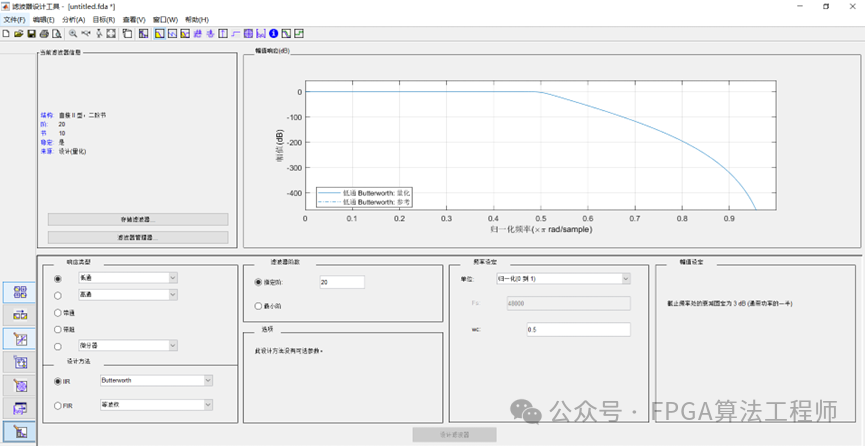Image resolution: width=865 pixels, height=446 pixels.
Task: Open the 文件(F) menu
Action: point(14,19)
